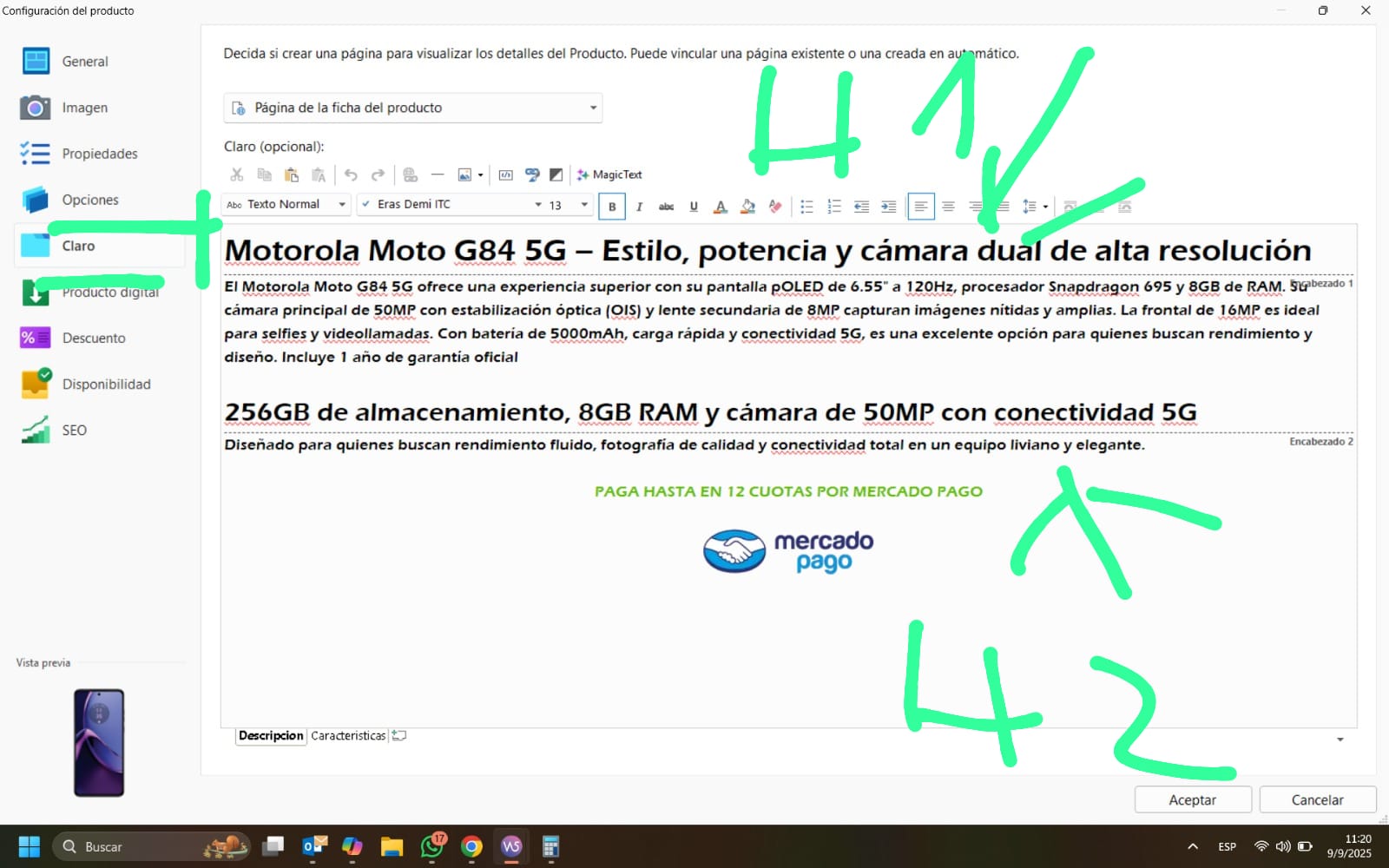1389x868 pixels.
Task: Open the Texto Normal style dropdown
Action: [x=286, y=205]
